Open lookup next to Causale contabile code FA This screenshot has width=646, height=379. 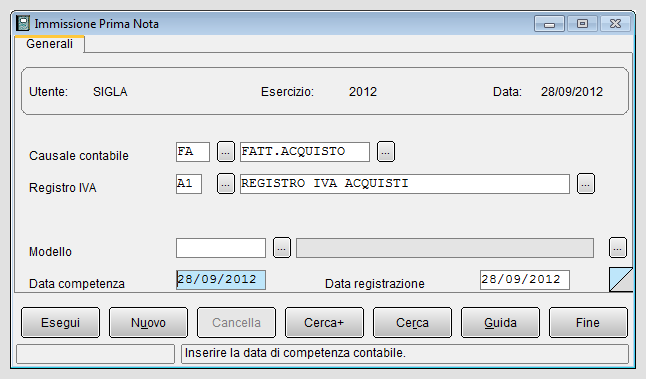click(x=226, y=152)
